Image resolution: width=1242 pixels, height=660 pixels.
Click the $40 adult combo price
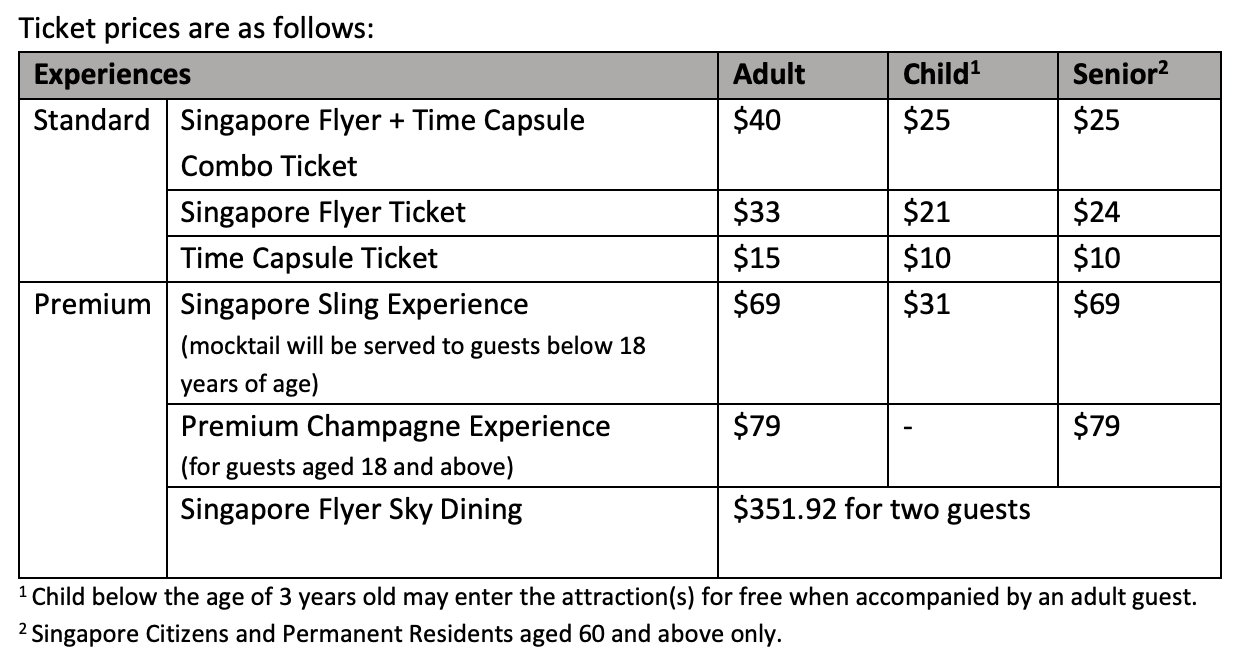[757, 122]
